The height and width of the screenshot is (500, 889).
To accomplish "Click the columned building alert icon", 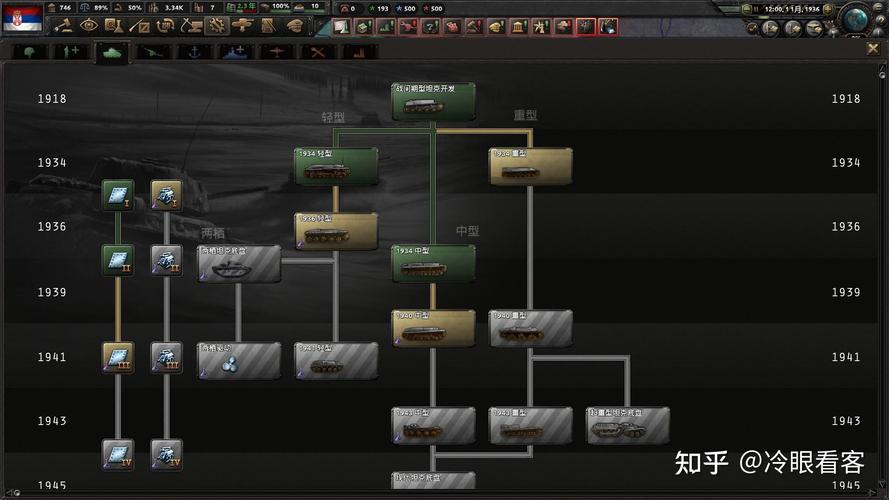I will [519, 27].
